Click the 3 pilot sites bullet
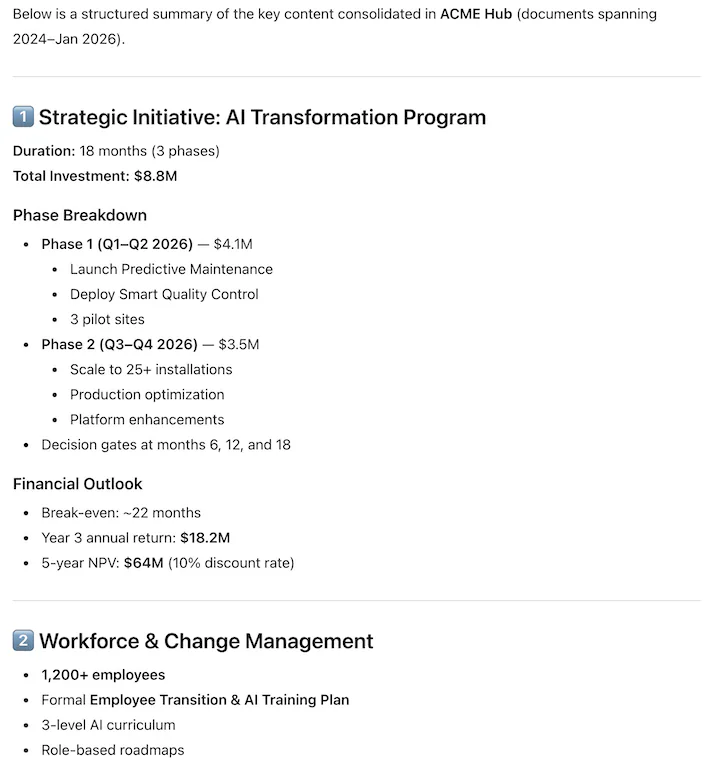This screenshot has height=763, width=706. pyautogui.click(x=107, y=319)
